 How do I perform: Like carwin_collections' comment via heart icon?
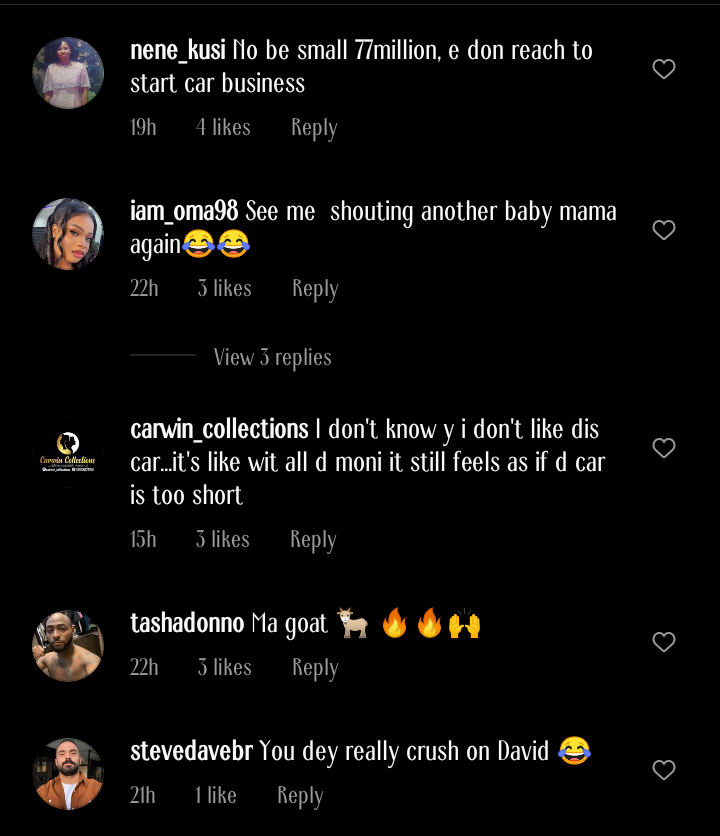[663, 448]
